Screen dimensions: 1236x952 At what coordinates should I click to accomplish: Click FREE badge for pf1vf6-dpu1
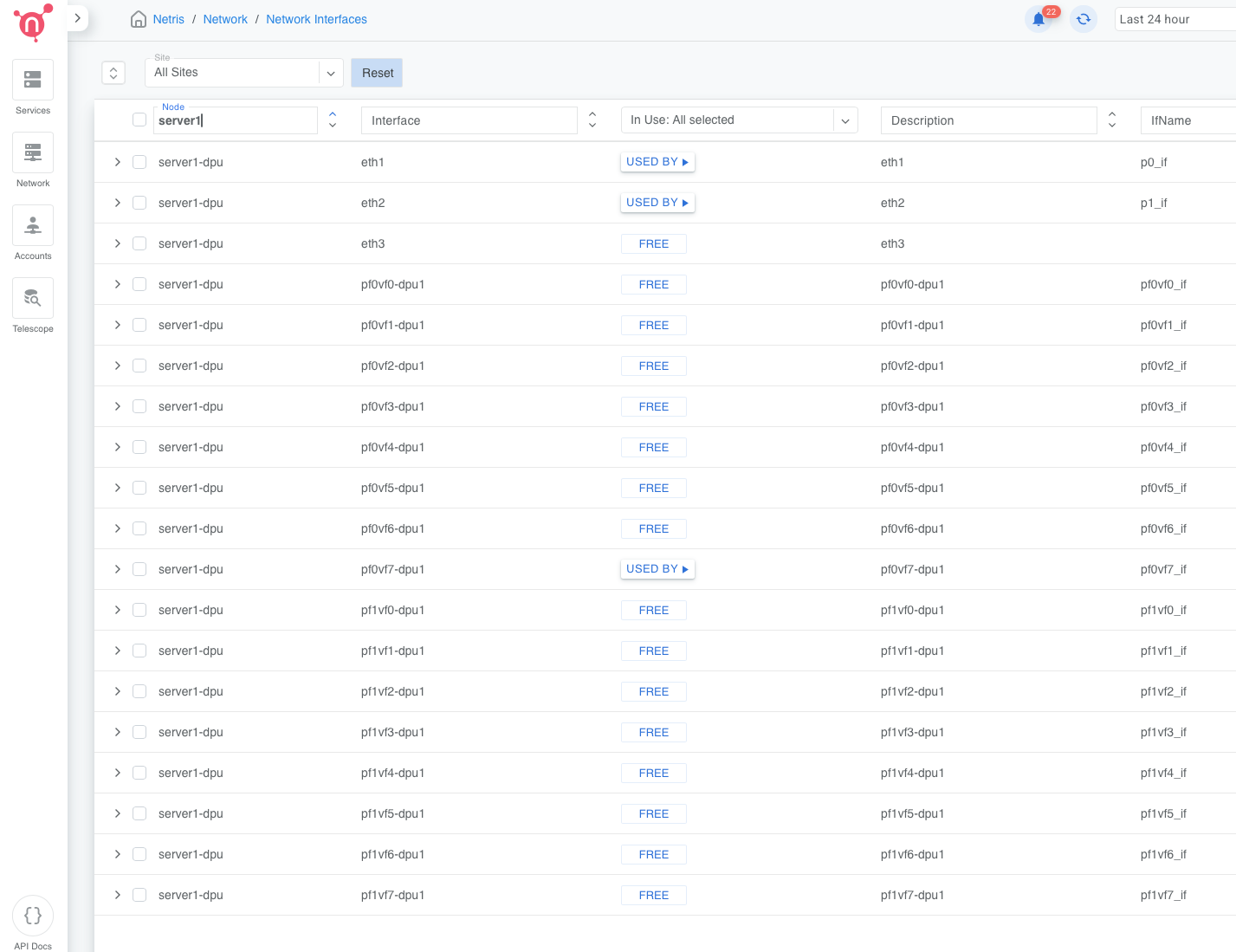654,855
